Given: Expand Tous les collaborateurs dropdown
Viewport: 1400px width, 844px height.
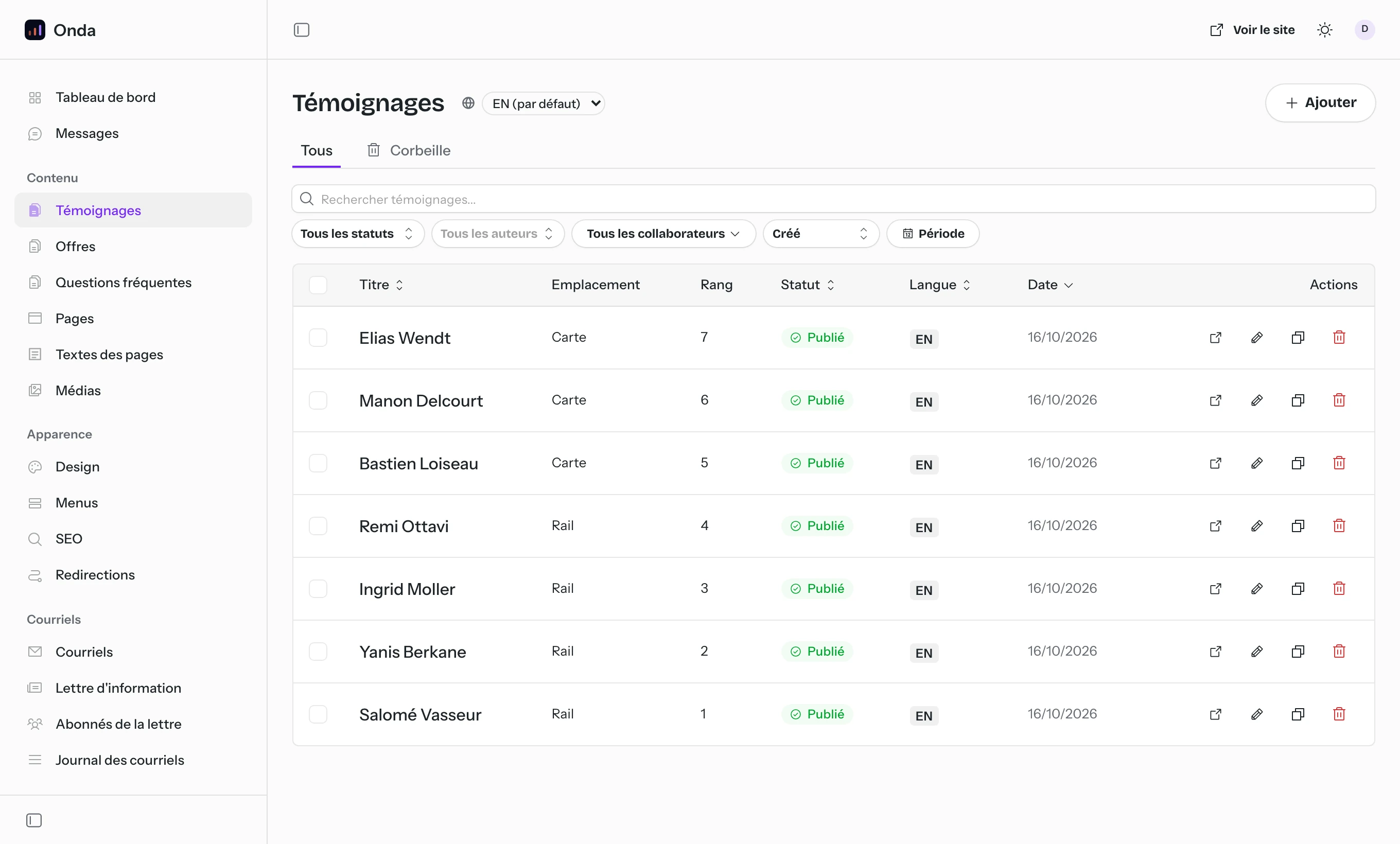Looking at the screenshot, I should pyautogui.click(x=663, y=234).
